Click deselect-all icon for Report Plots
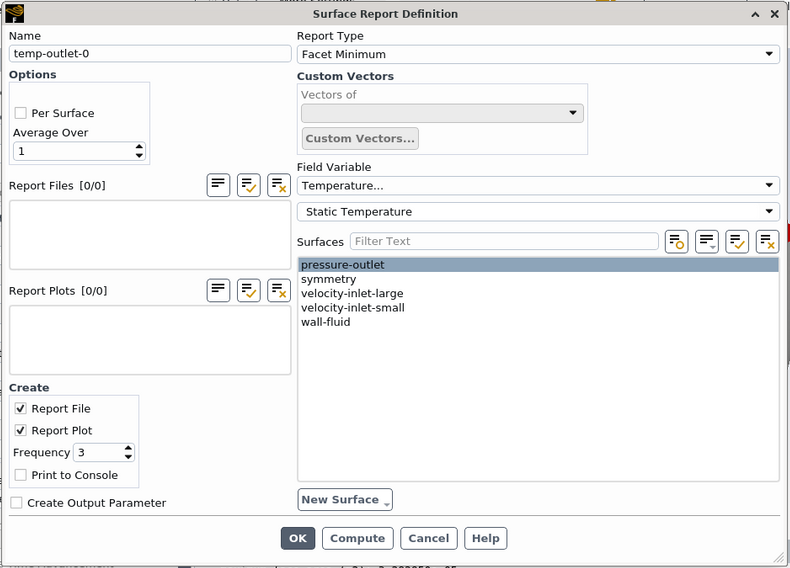790x568 pixels. coord(279,290)
